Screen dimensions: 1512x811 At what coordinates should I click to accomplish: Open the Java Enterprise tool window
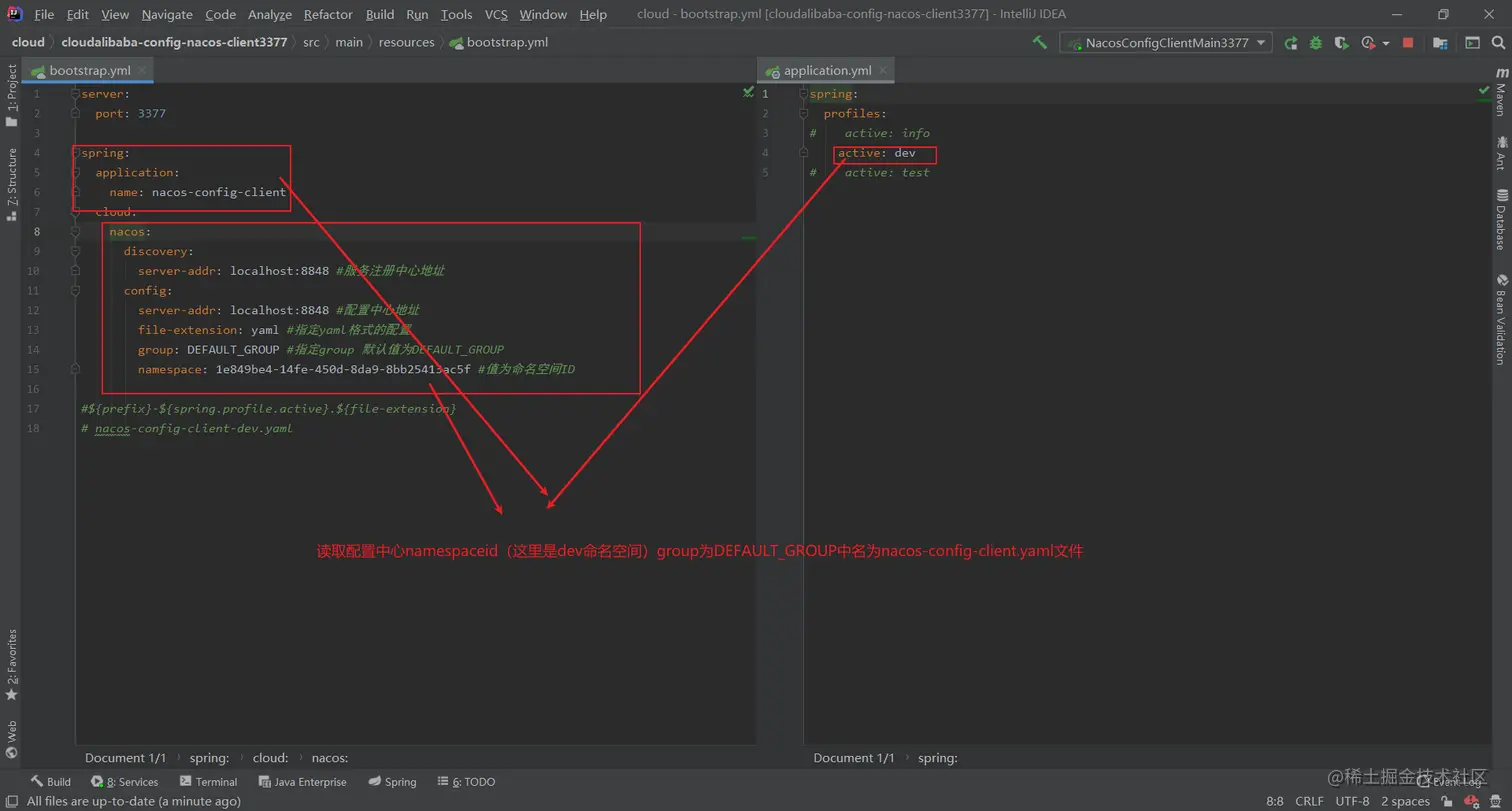tap(303, 782)
